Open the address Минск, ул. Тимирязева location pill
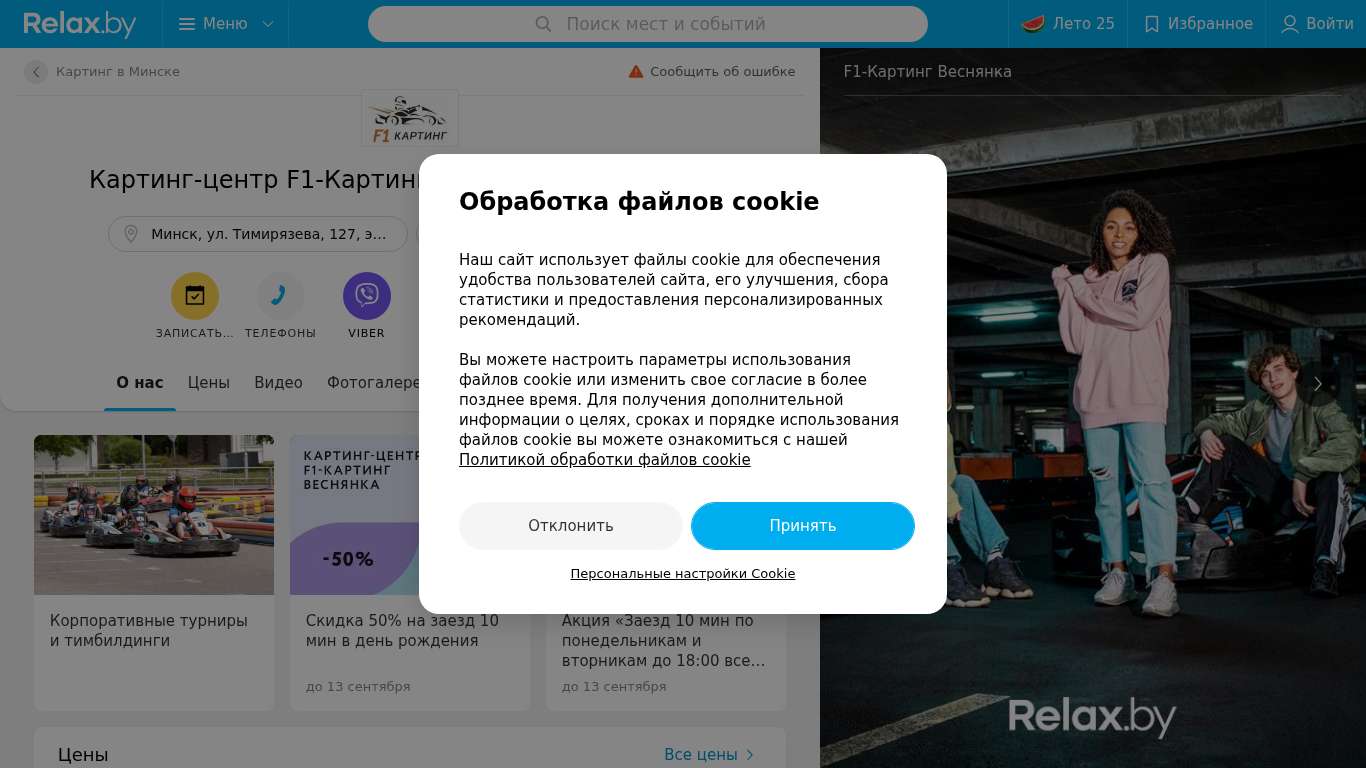 258,234
